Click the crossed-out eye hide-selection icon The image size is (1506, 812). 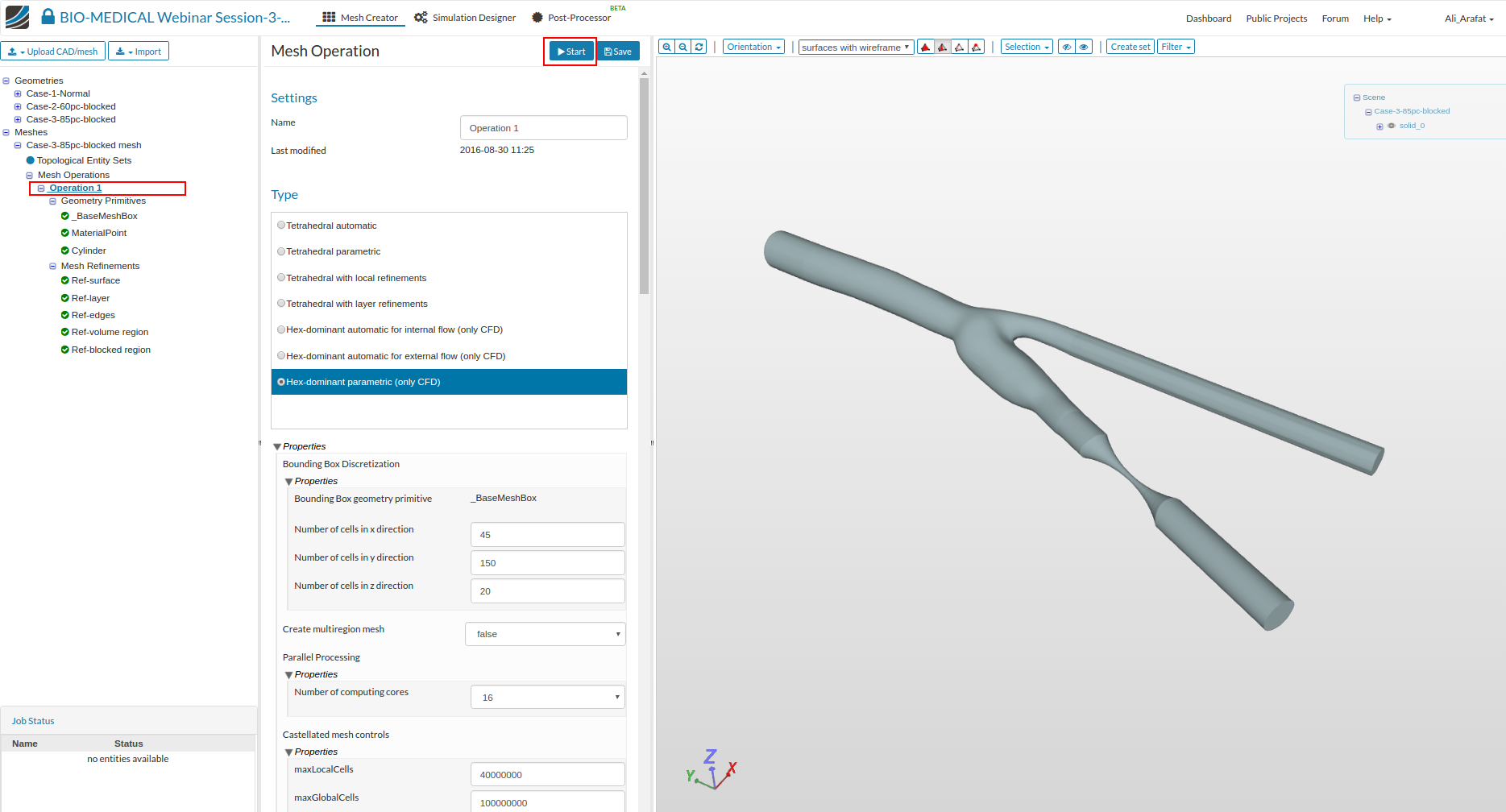click(1067, 47)
